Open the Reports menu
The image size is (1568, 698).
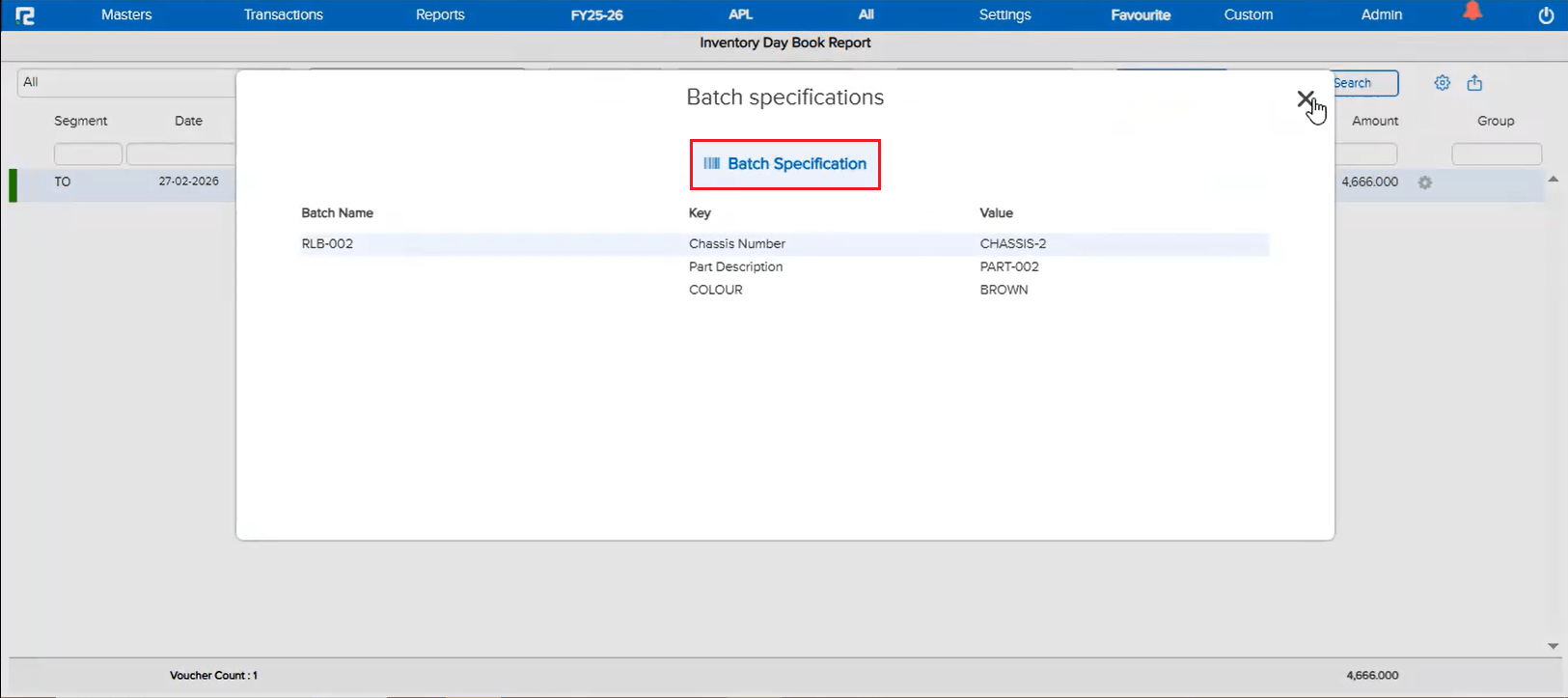click(x=440, y=14)
